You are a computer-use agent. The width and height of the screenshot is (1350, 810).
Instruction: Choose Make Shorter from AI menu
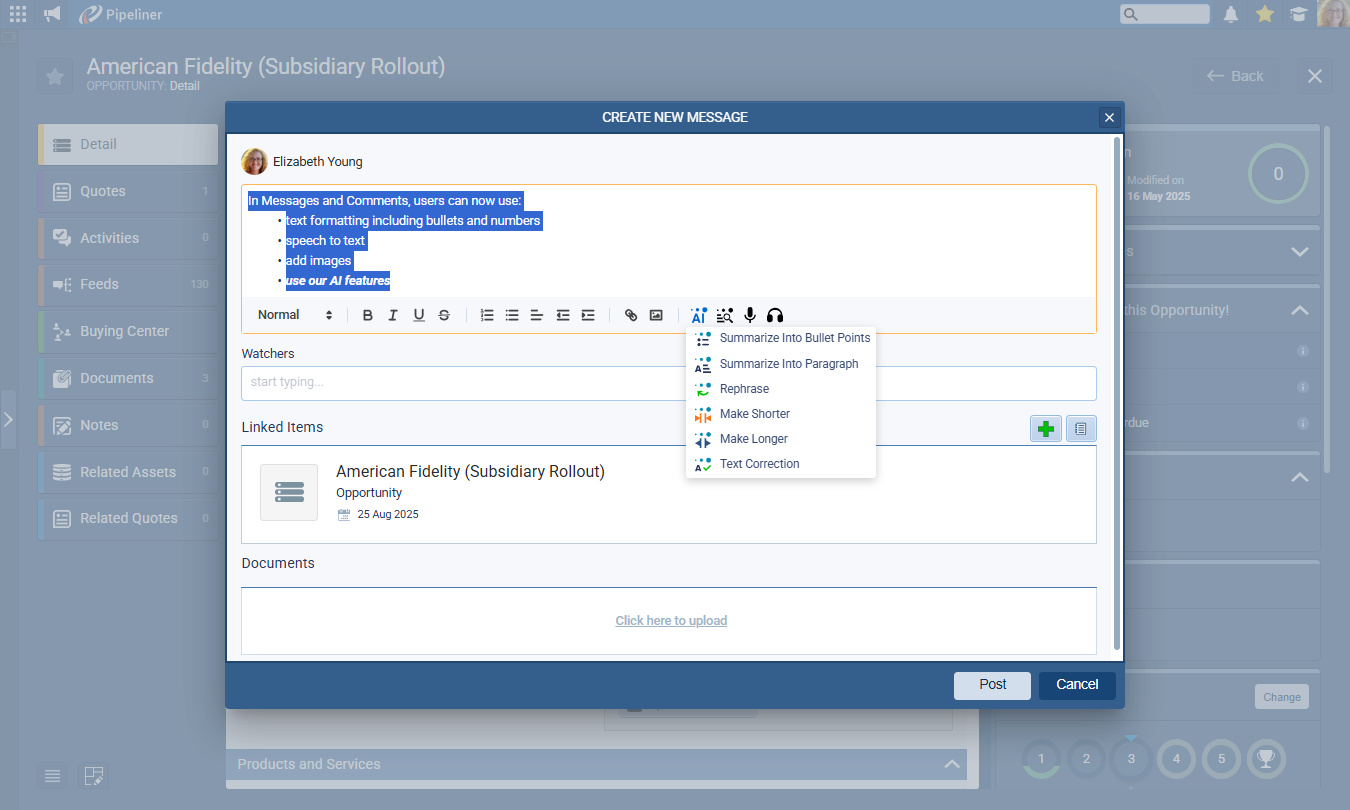point(781,414)
